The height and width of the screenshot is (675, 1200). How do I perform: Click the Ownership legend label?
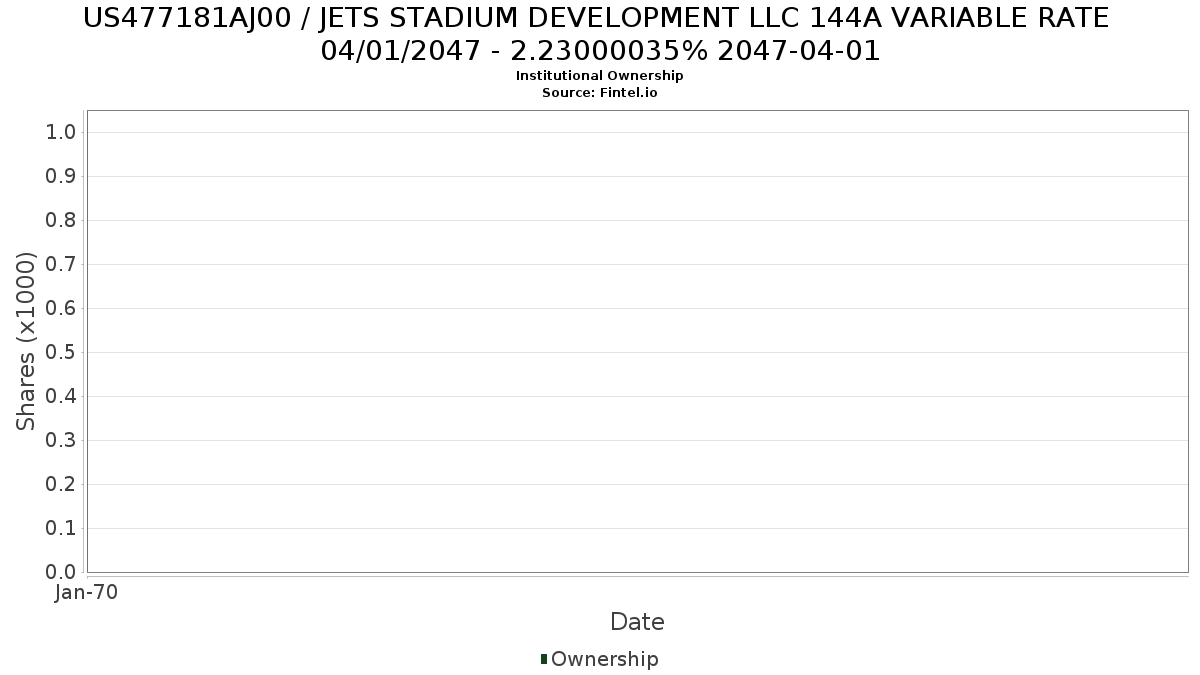point(605,659)
